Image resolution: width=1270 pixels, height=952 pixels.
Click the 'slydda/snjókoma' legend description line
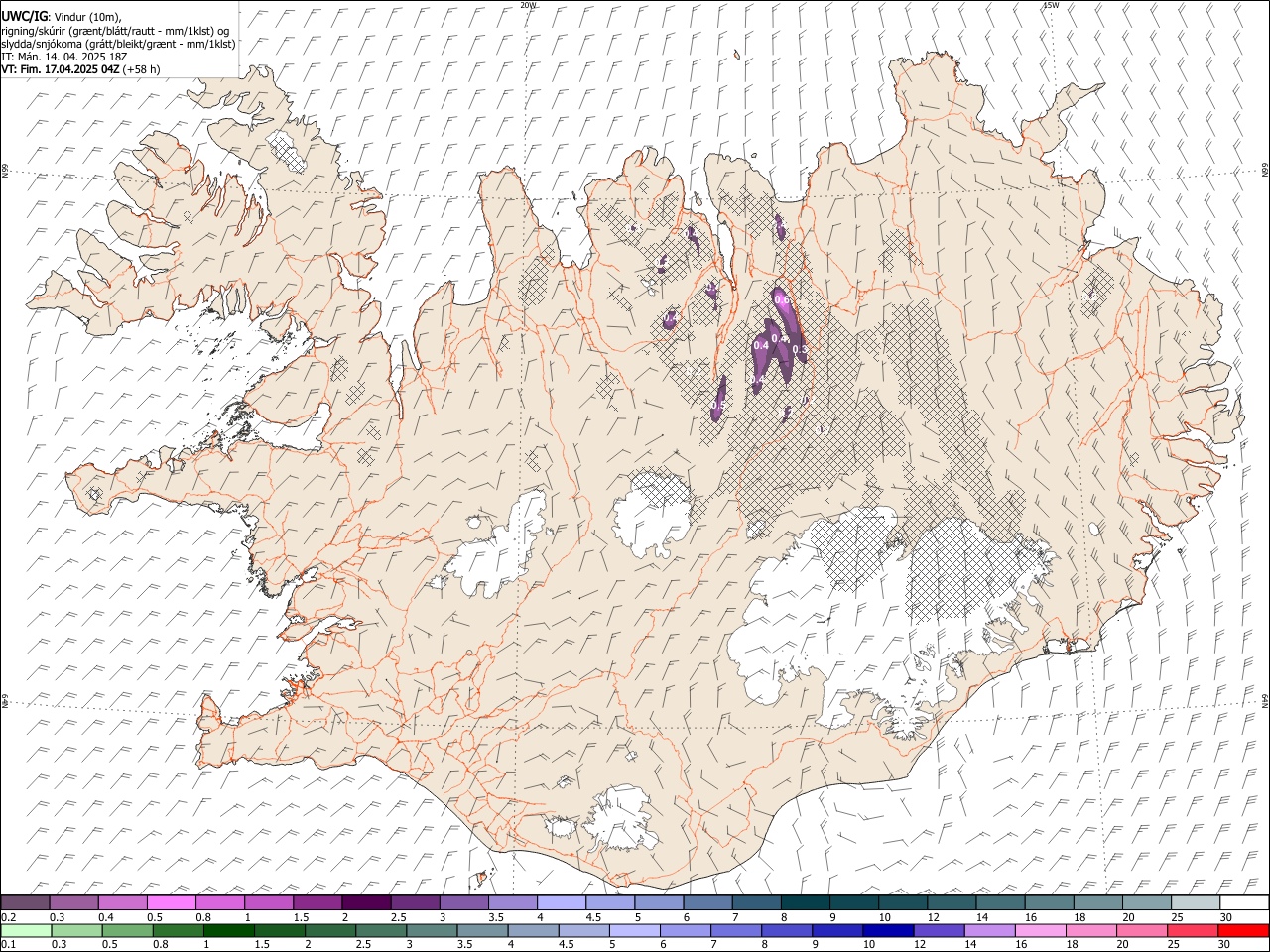118,43
